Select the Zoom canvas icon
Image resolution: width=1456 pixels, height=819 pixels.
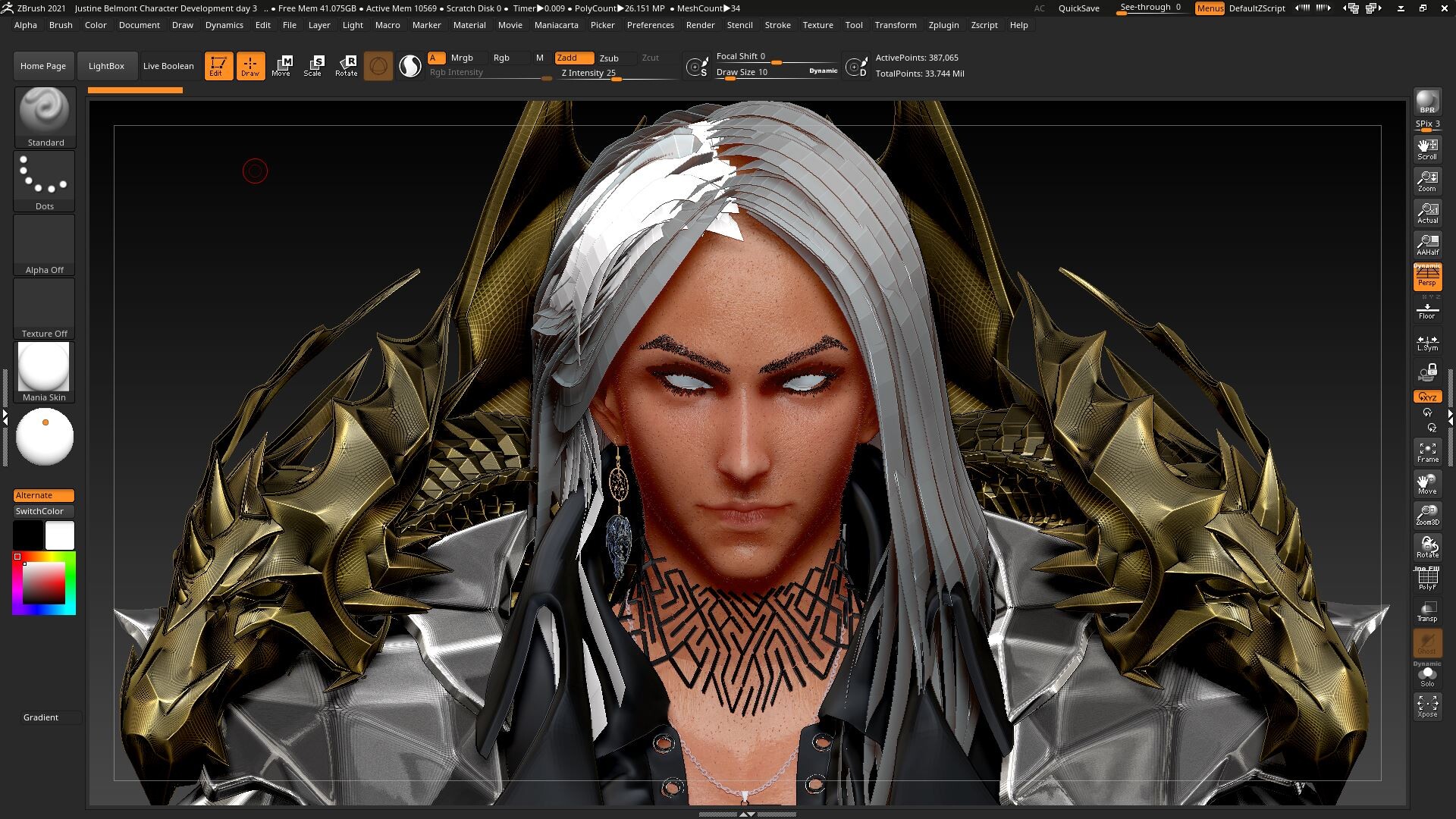tap(1427, 180)
